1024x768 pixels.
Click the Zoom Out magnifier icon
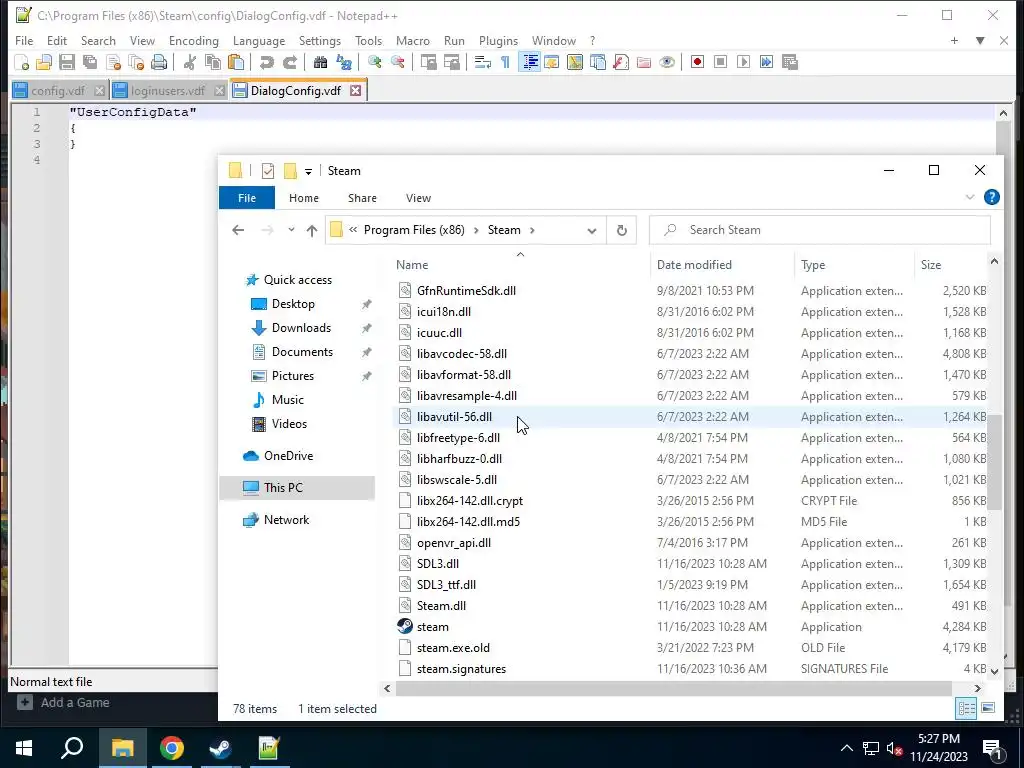397,62
